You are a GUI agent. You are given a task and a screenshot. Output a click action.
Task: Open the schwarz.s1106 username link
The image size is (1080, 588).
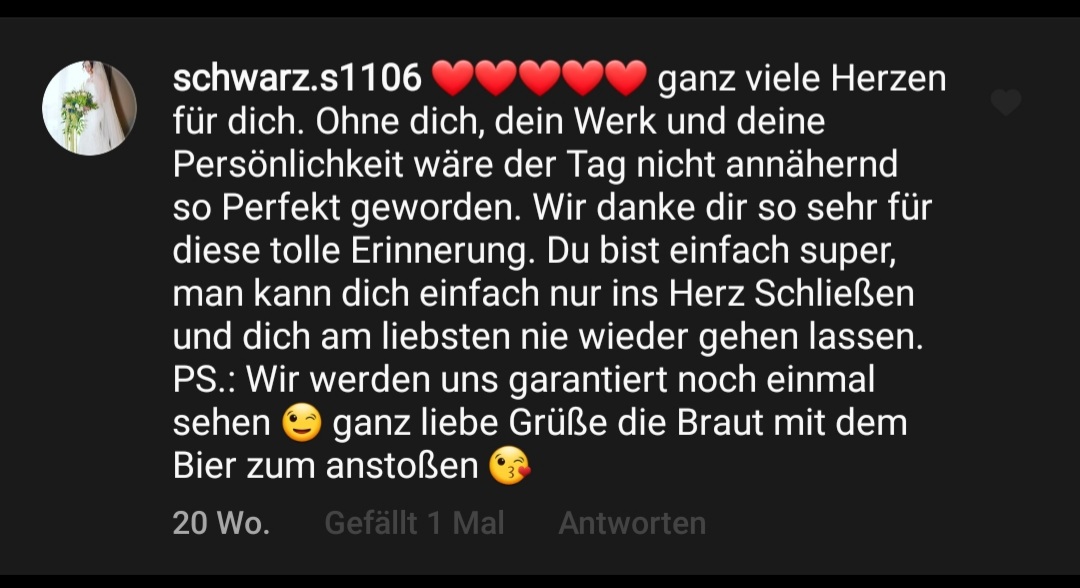[297, 77]
